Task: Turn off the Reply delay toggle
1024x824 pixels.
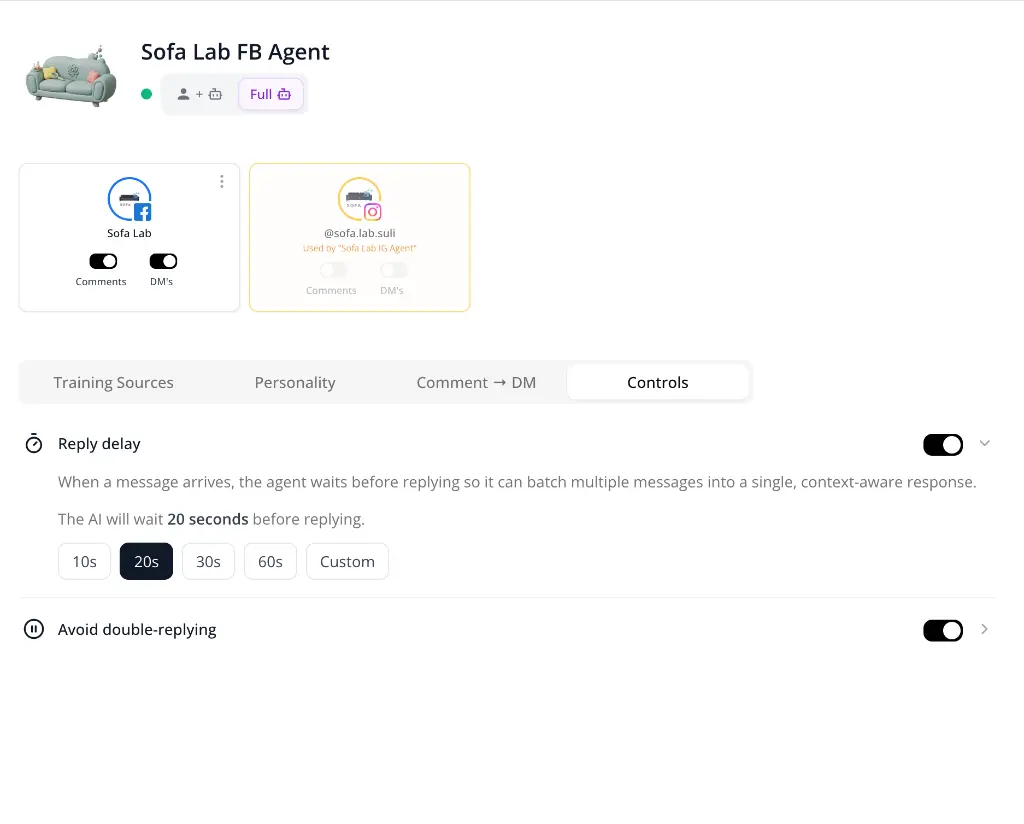Action: (943, 444)
